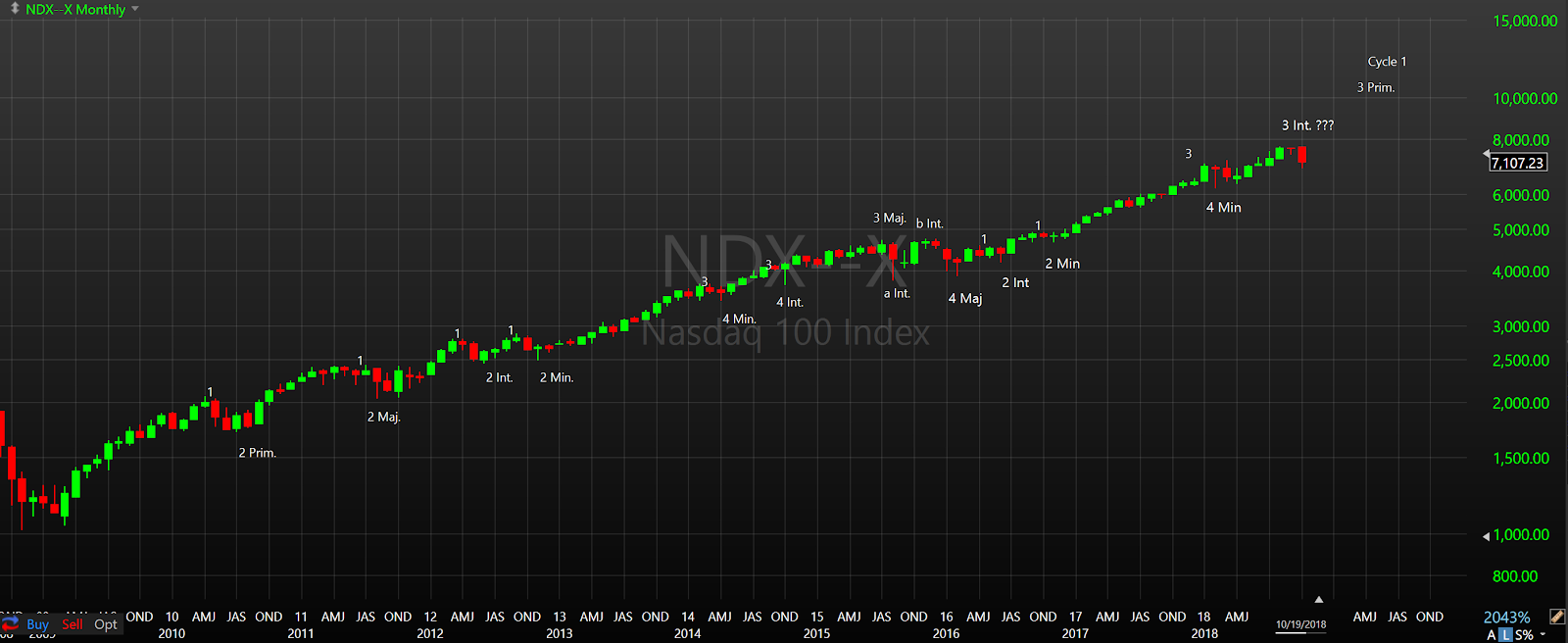The width and height of the screenshot is (1568, 643).
Task: Click the 4,000.00 price axis label
Action: (x=1521, y=272)
